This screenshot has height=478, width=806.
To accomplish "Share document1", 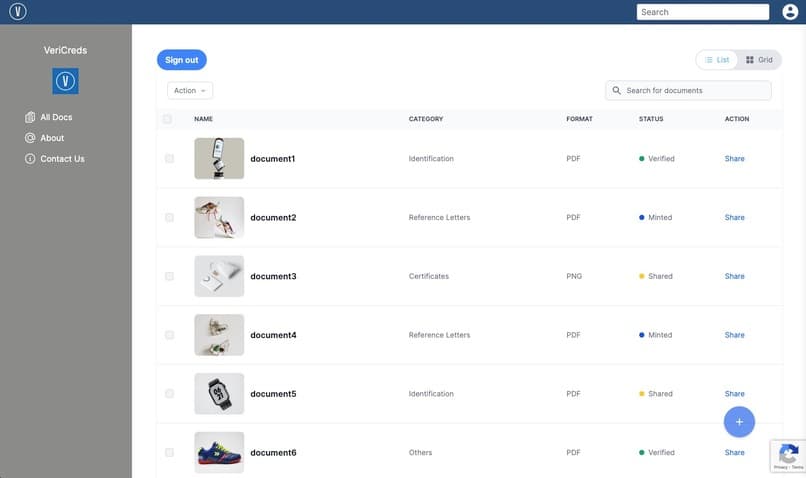I will tap(735, 158).
